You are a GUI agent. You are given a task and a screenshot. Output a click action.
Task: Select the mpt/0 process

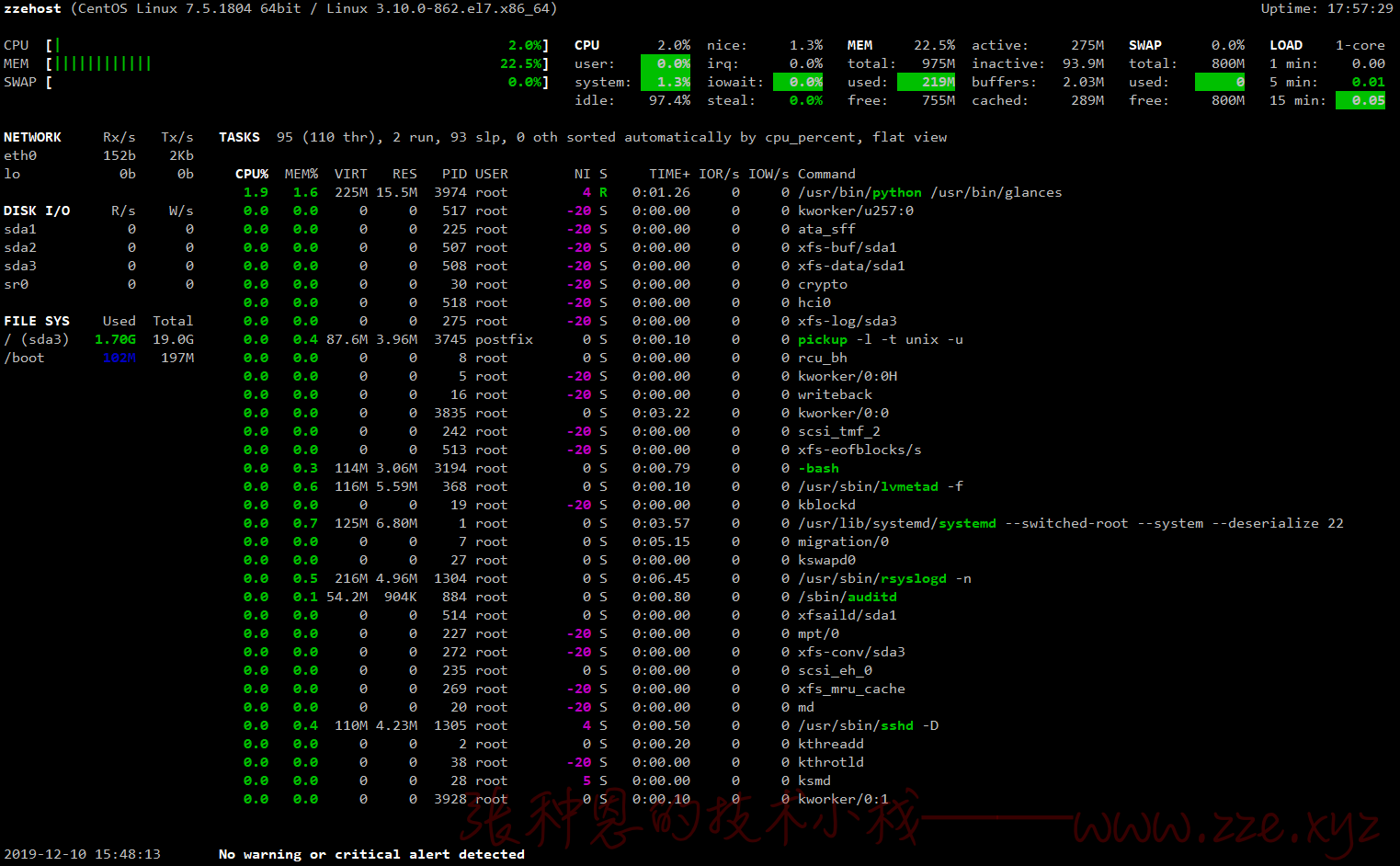coord(541,633)
